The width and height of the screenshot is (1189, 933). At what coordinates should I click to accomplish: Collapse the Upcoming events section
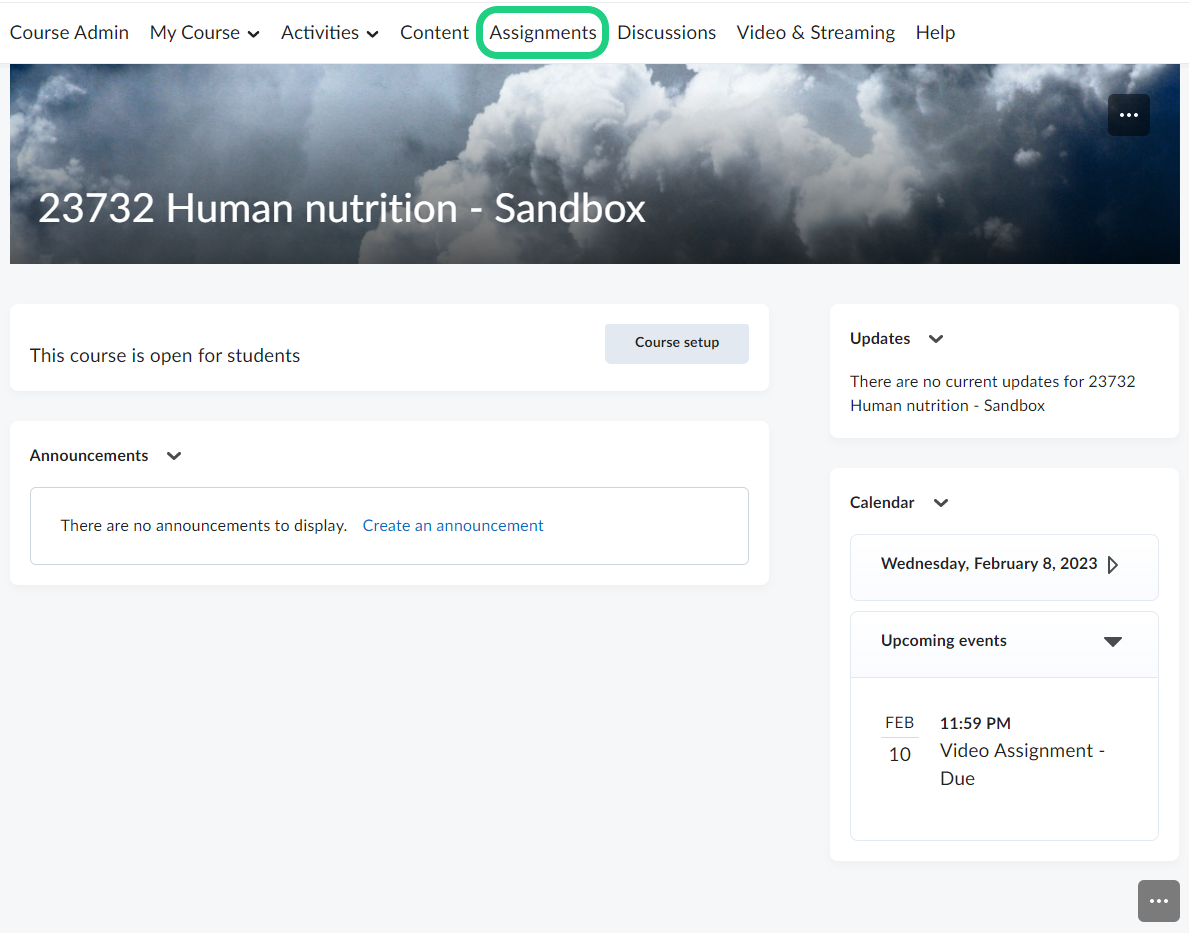[x=1112, y=642]
